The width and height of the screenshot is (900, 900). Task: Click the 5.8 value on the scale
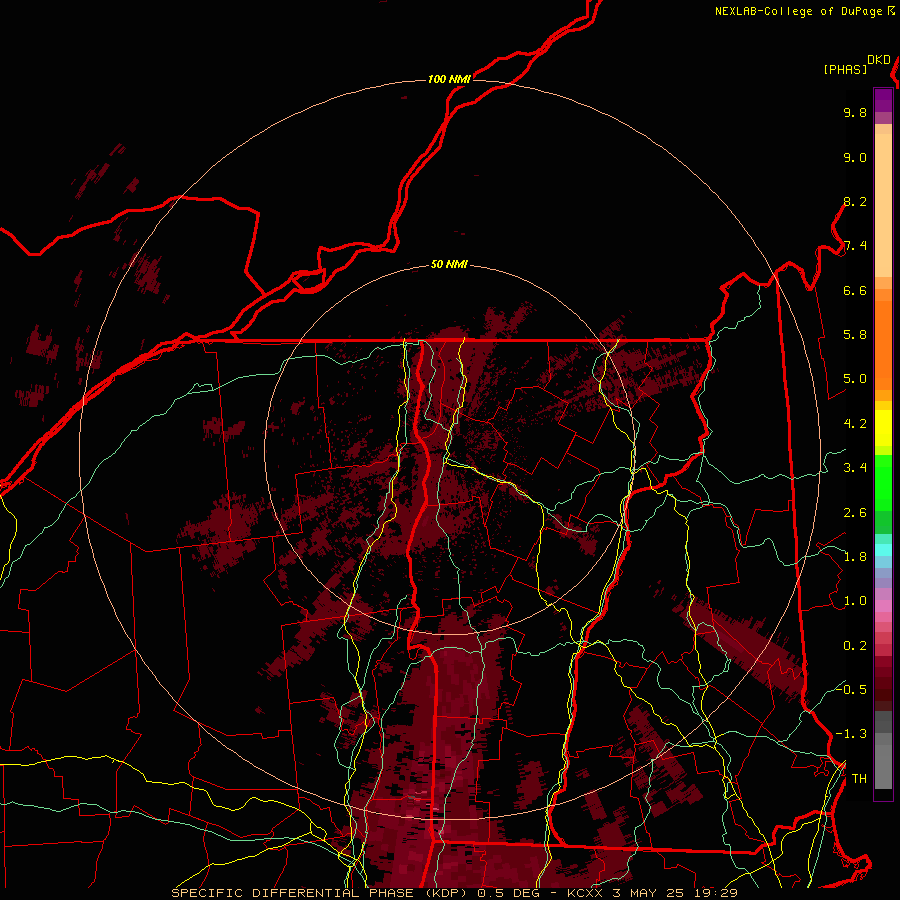(855, 335)
